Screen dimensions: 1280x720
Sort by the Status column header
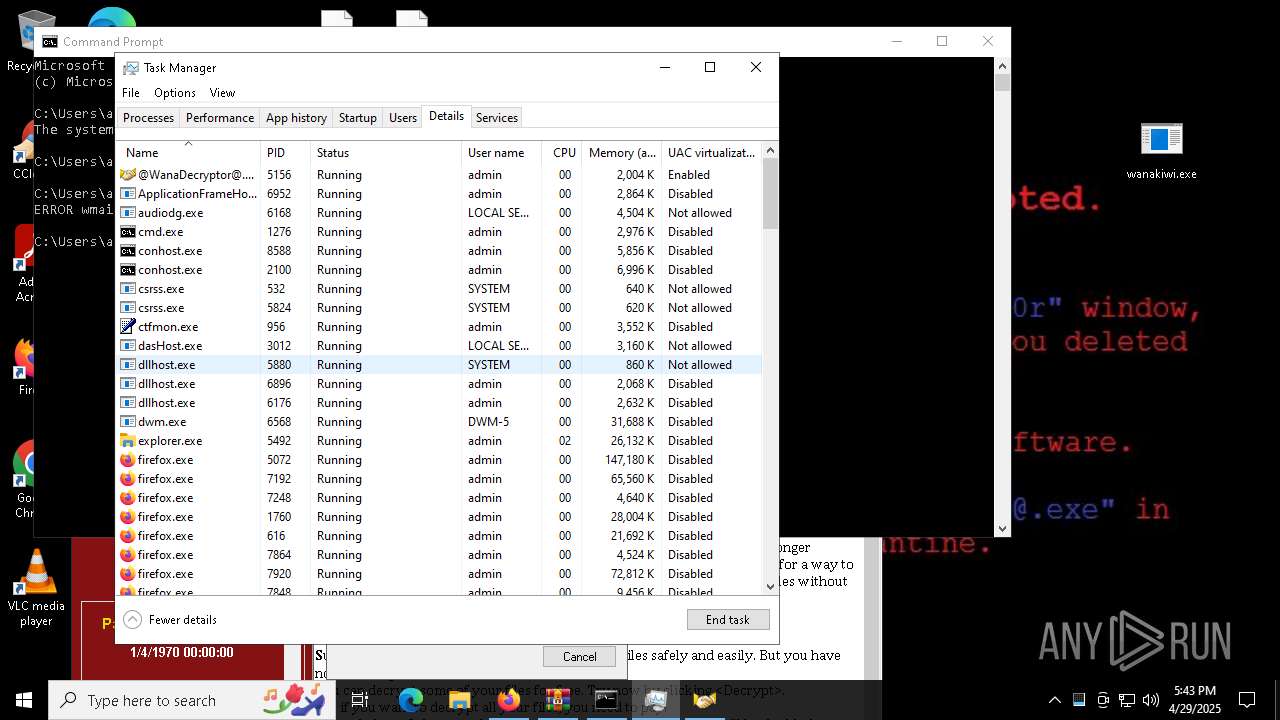386,153
